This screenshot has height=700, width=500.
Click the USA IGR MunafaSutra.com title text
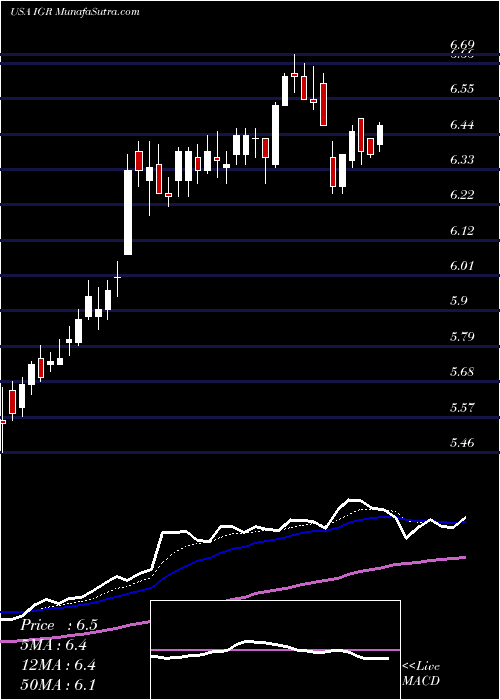pos(75,12)
